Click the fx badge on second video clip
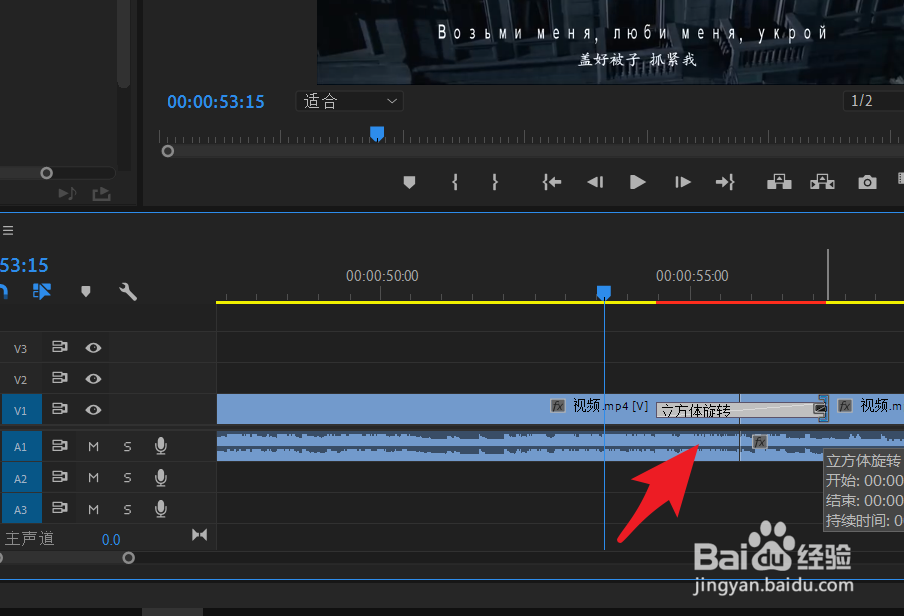904x616 pixels. pyautogui.click(x=845, y=406)
